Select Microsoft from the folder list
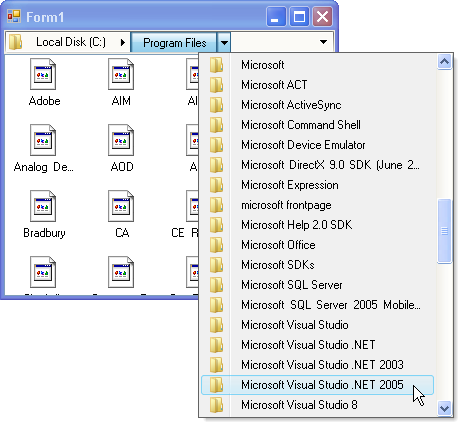This screenshot has height=422, width=458. (x=318, y=65)
